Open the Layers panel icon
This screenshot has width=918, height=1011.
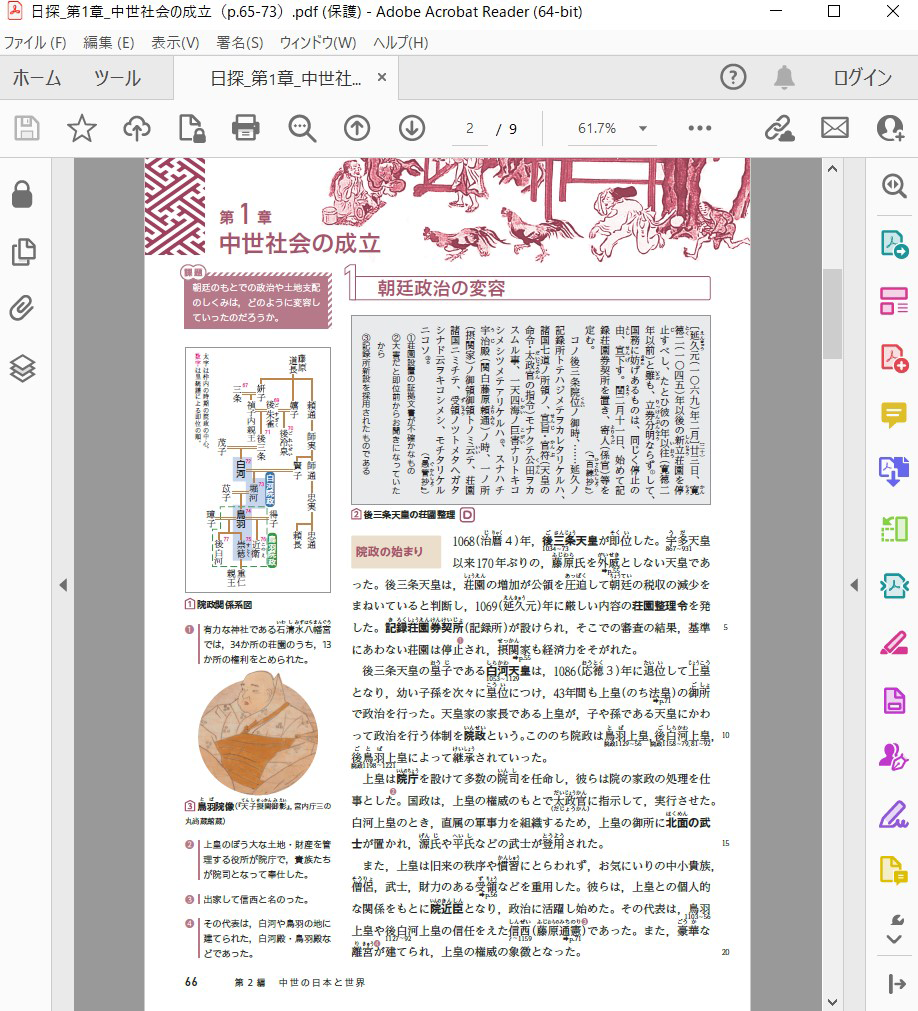coord(22,368)
